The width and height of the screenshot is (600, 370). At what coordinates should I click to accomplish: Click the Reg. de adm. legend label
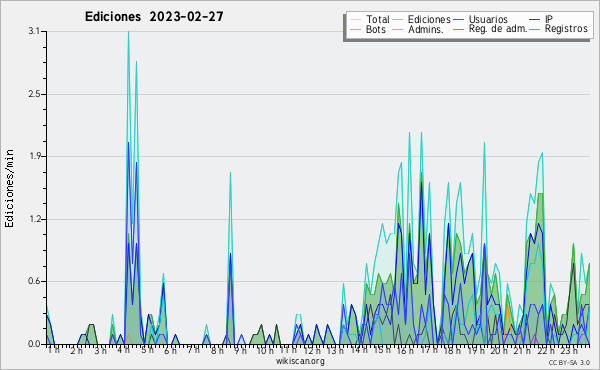click(x=497, y=29)
